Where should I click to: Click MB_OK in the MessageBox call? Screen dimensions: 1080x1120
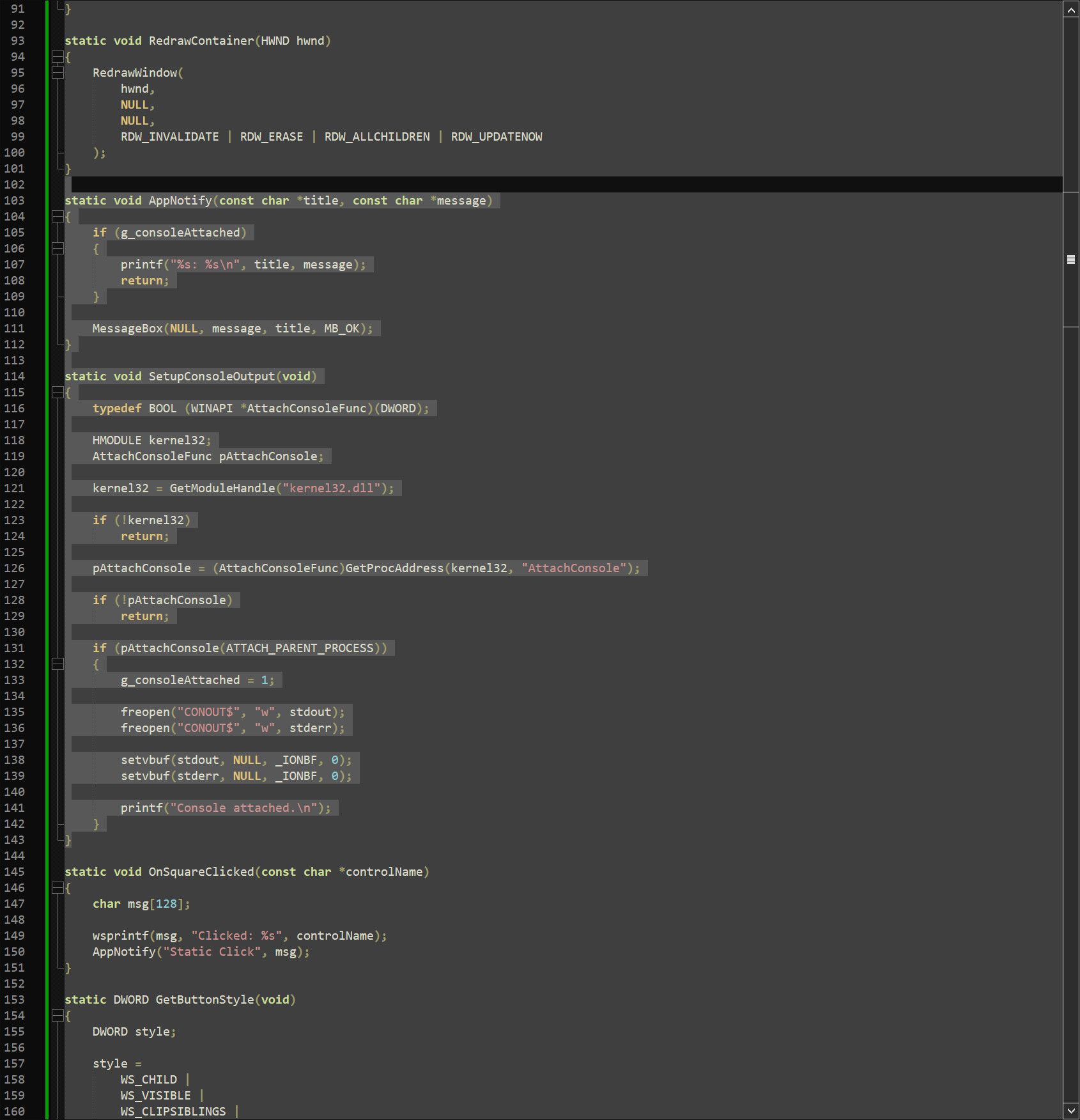(342, 329)
